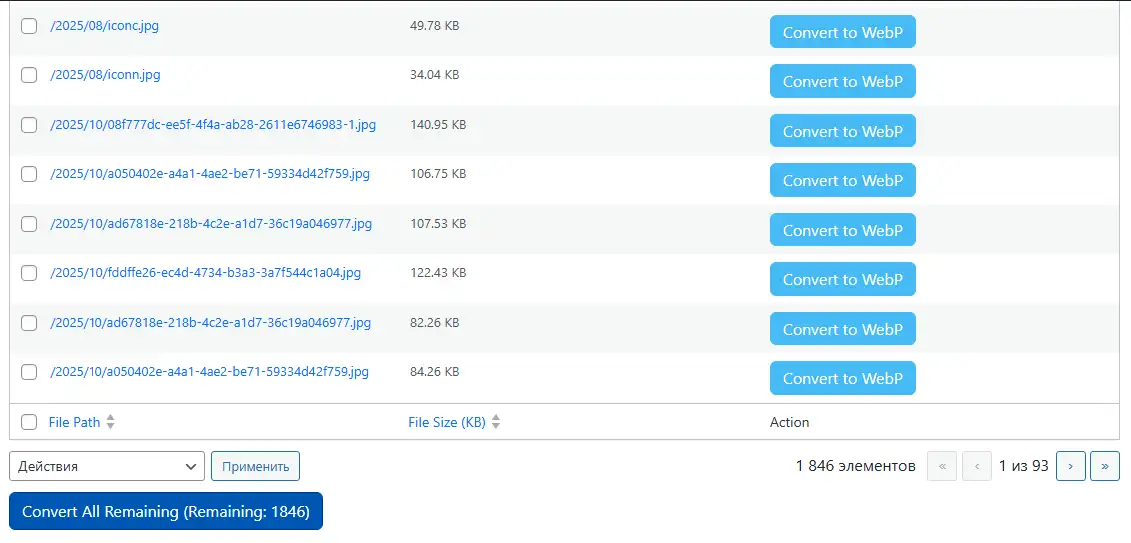
Task: Convert iconc.jpg to WebP
Action: 842,32
